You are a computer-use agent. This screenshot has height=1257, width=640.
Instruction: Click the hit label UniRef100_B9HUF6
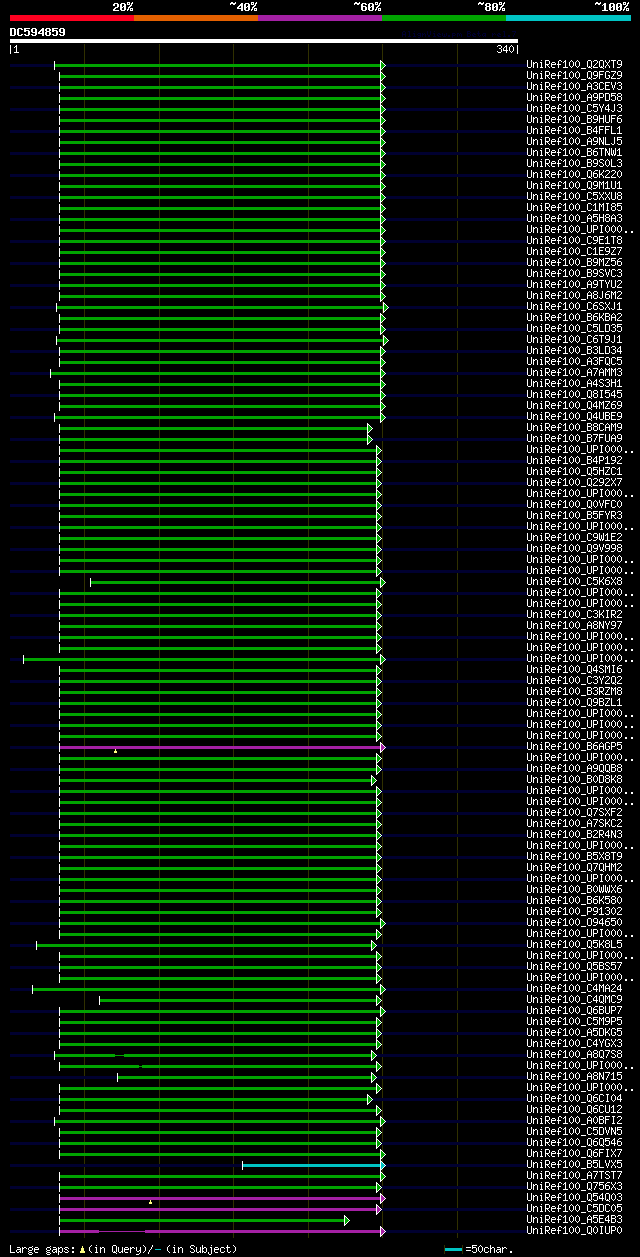[x=574, y=119]
